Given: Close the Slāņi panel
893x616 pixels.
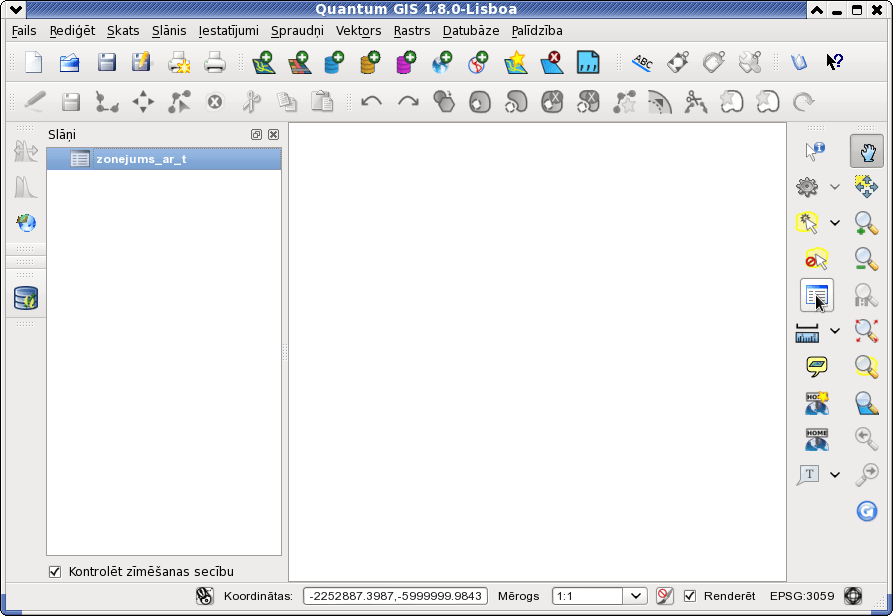Looking at the screenshot, I should 273,134.
